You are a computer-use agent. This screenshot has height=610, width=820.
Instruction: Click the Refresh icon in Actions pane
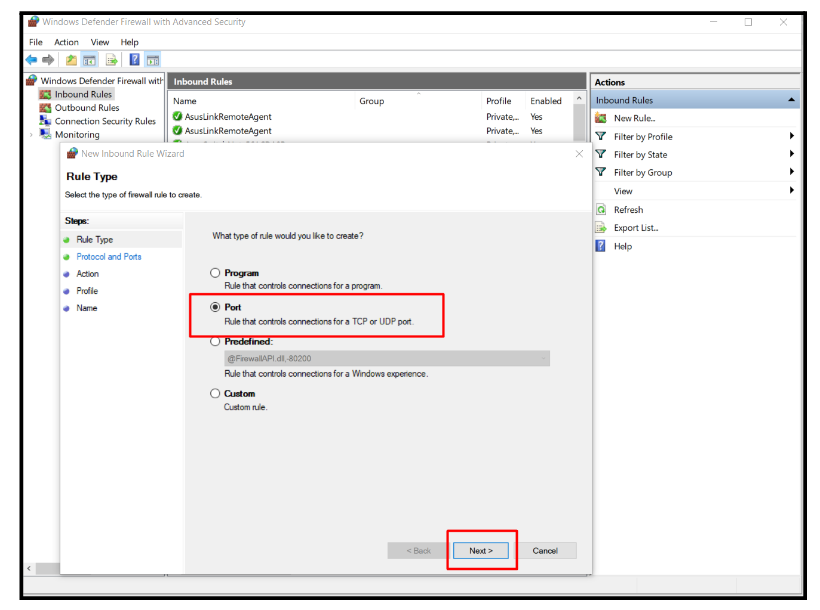tap(601, 209)
